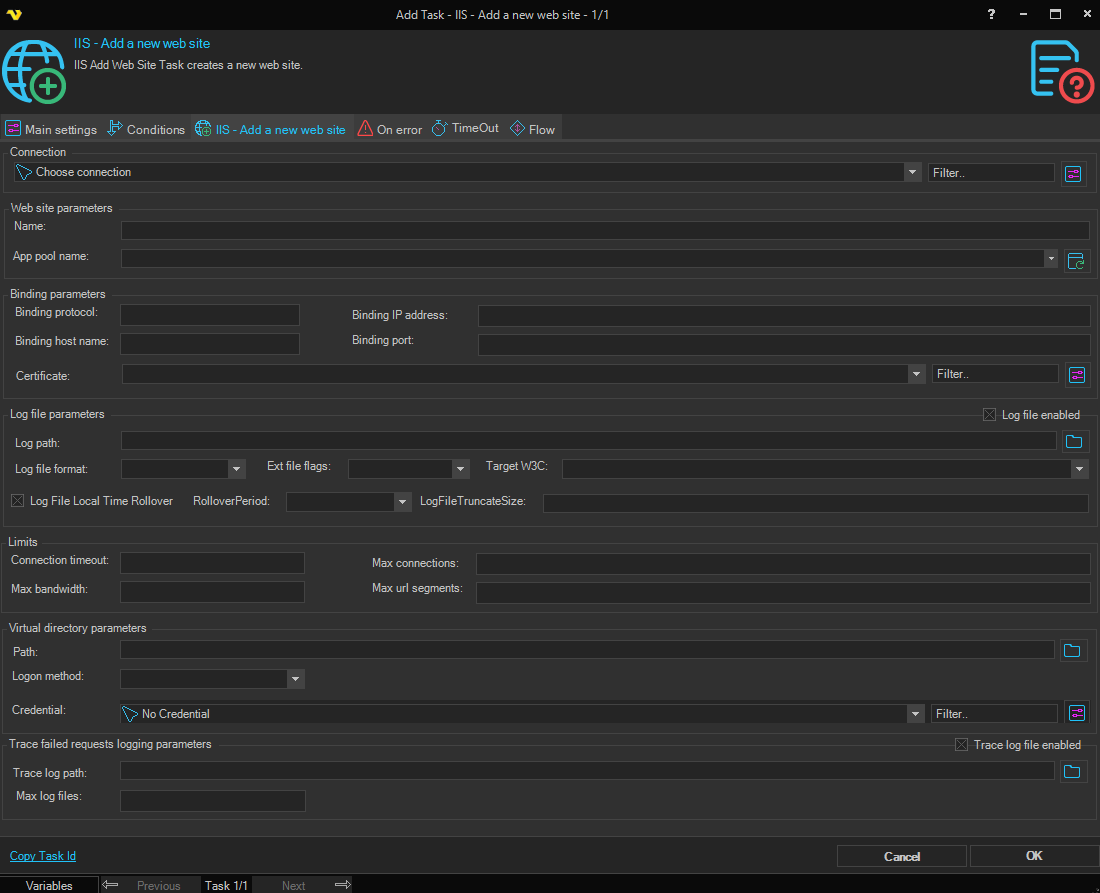Open the Logon method dropdown
This screenshot has height=893, width=1100.
(x=295, y=678)
